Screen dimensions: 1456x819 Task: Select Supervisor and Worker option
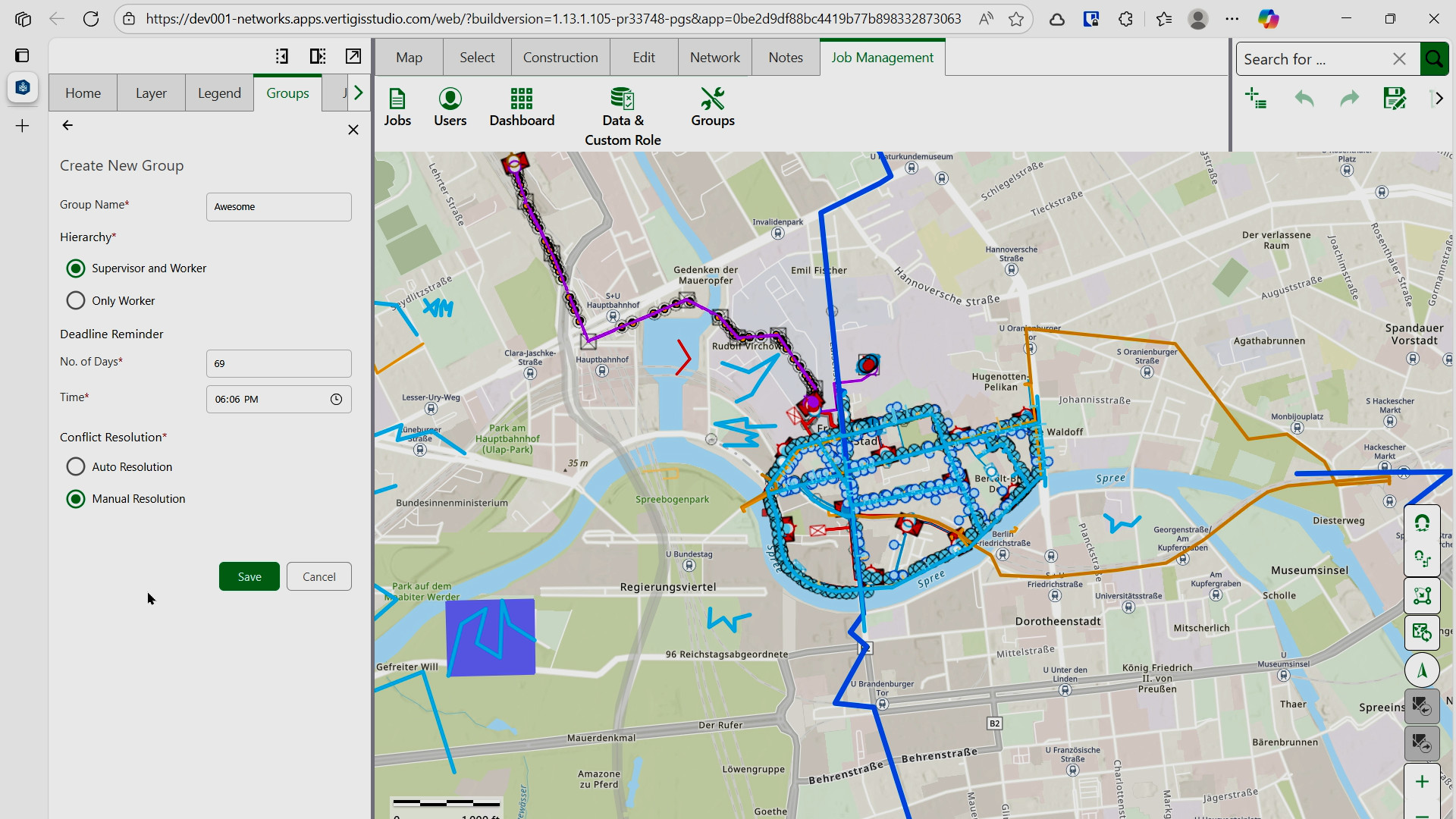click(76, 268)
